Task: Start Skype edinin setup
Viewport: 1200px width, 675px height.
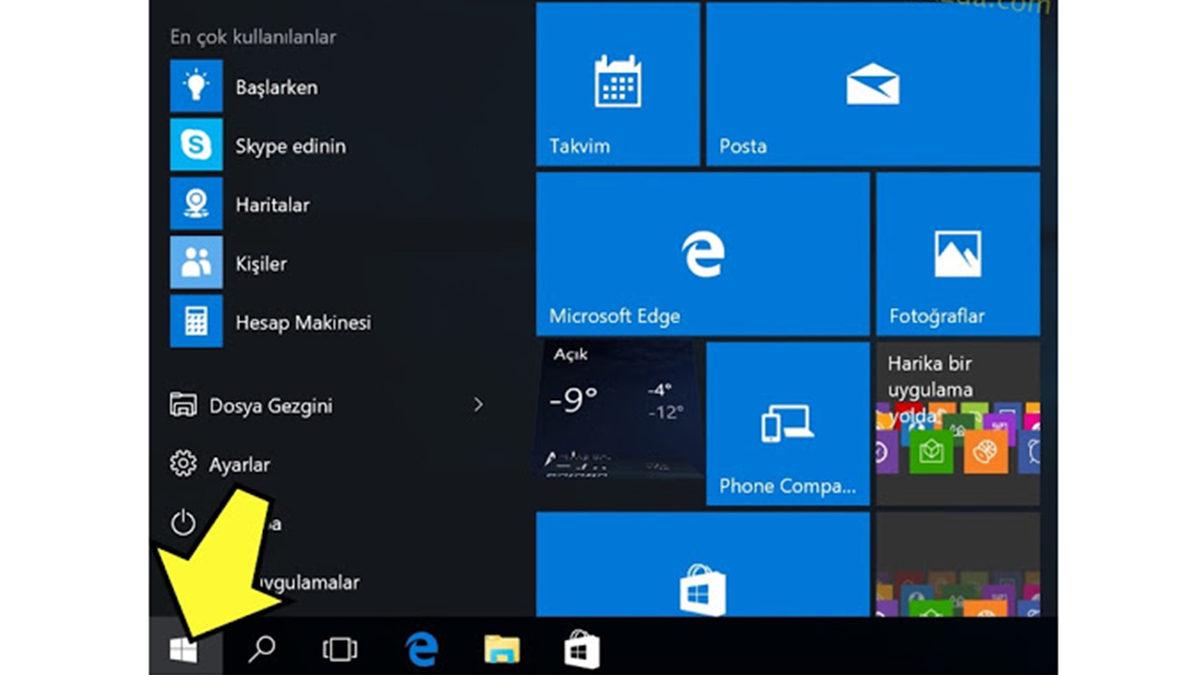Action: [290, 145]
